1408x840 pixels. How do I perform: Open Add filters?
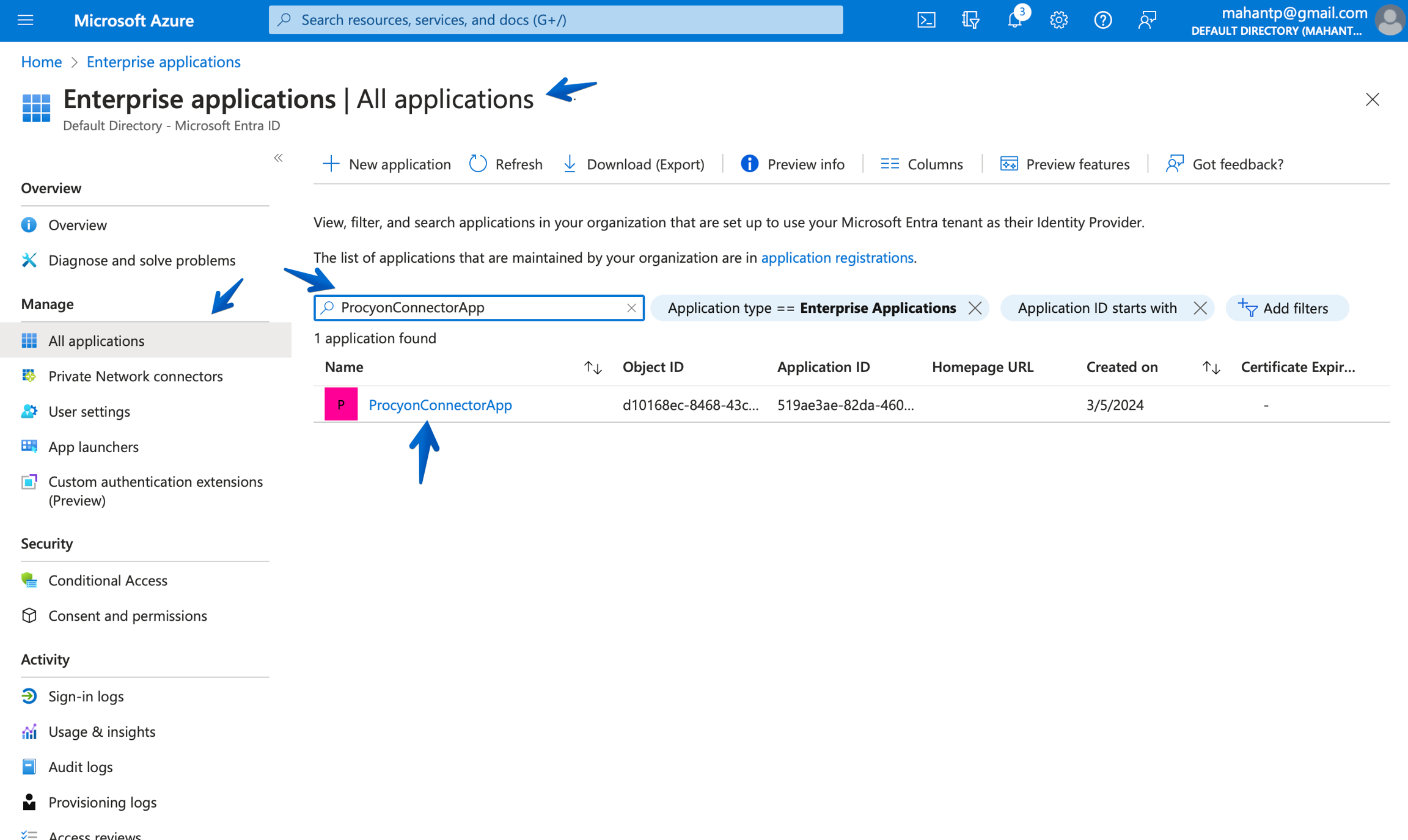coord(1287,307)
